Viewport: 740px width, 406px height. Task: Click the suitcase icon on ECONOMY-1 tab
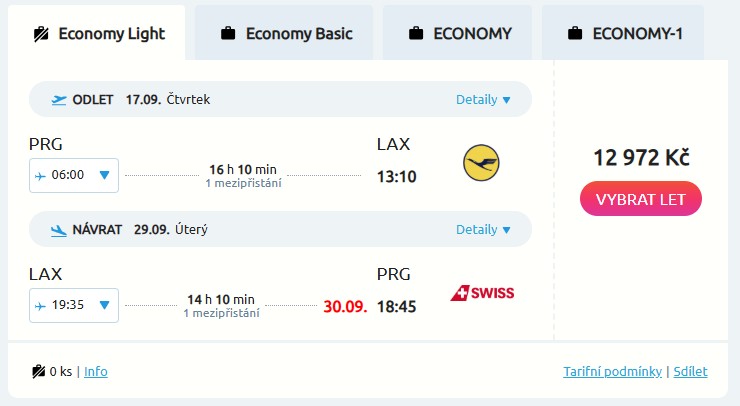pyautogui.click(x=575, y=33)
